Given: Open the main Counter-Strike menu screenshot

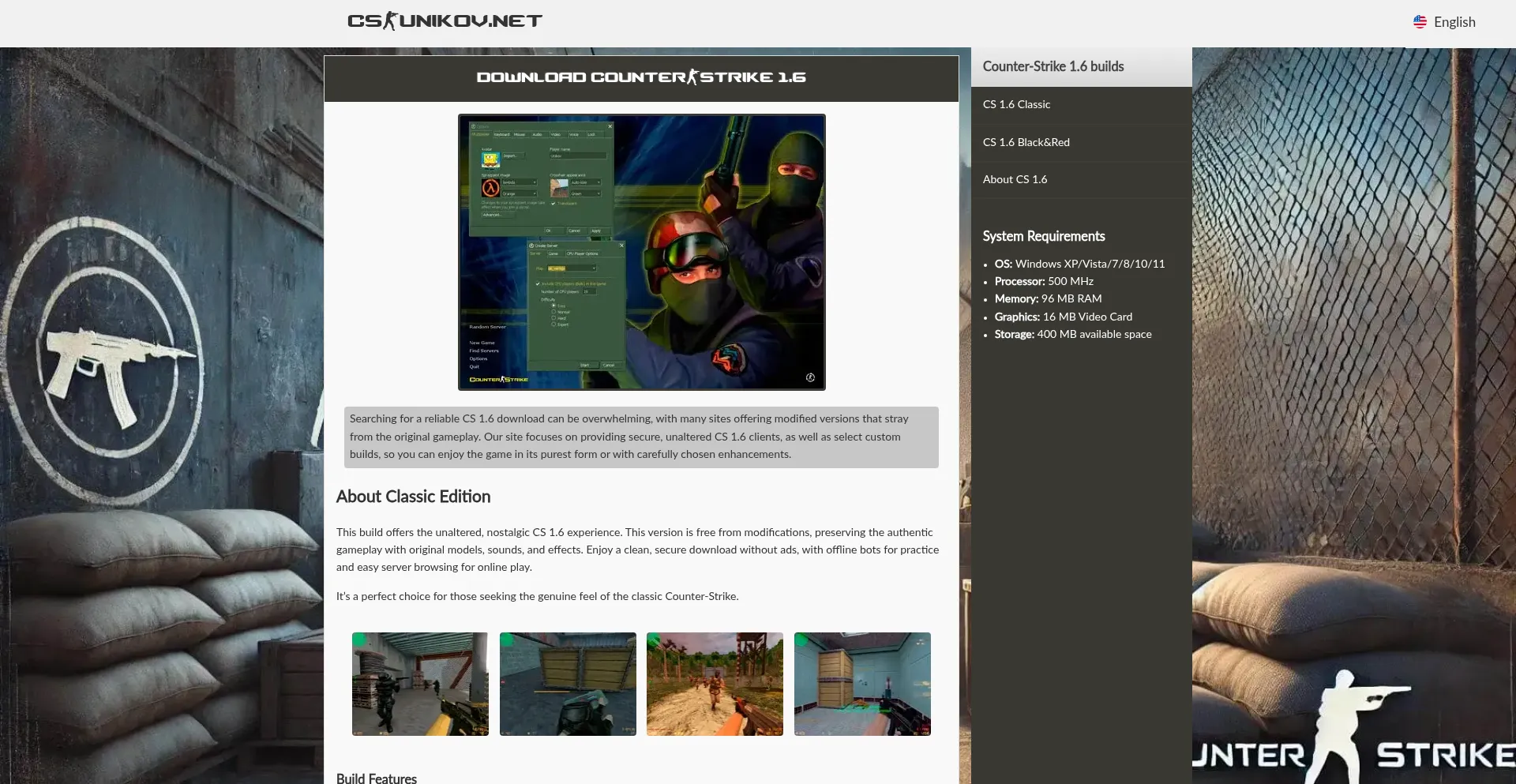Looking at the screenshot, I should coord(641,252).
